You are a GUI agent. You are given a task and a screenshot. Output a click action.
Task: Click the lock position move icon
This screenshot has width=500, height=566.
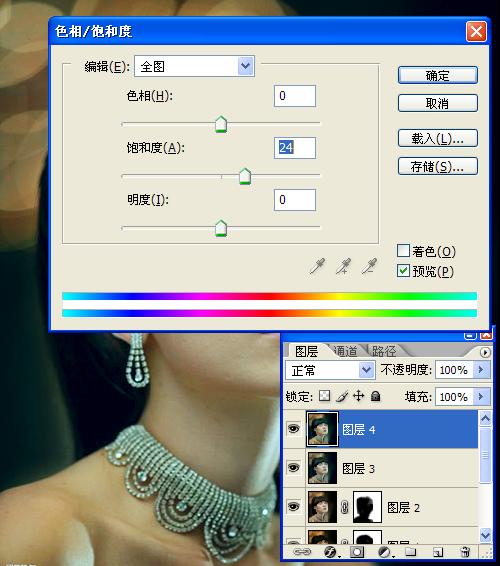pyautogui.click(x=358, y=396)
